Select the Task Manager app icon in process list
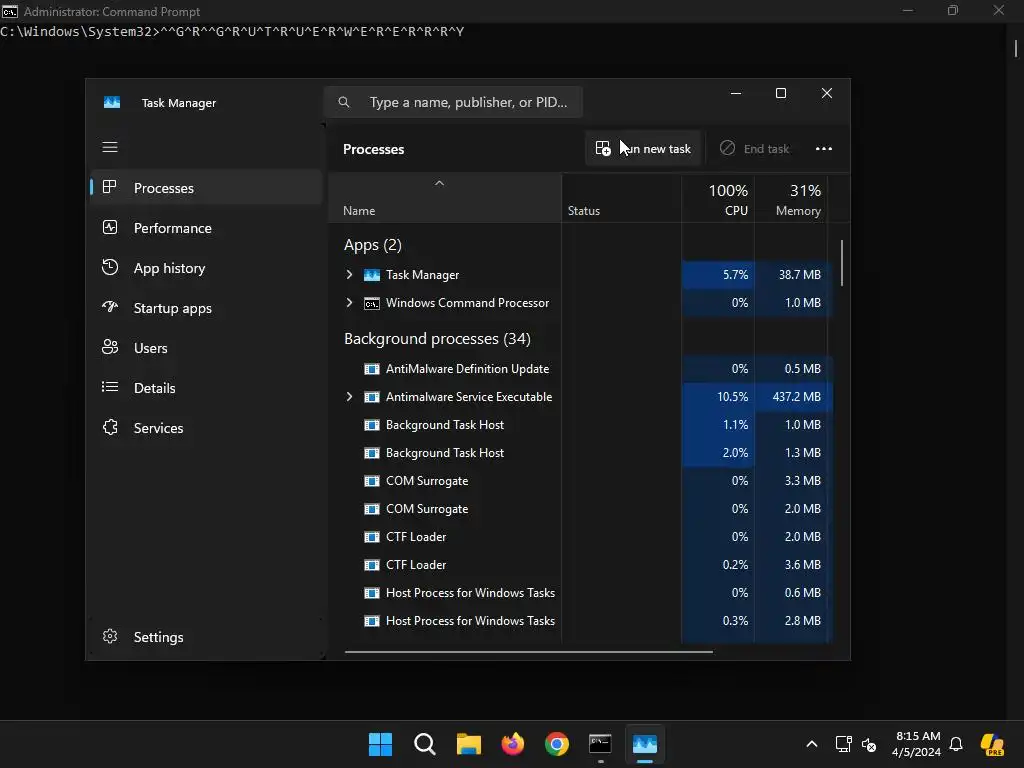The height and width of the screenshot is (768, 1024). 372,275
